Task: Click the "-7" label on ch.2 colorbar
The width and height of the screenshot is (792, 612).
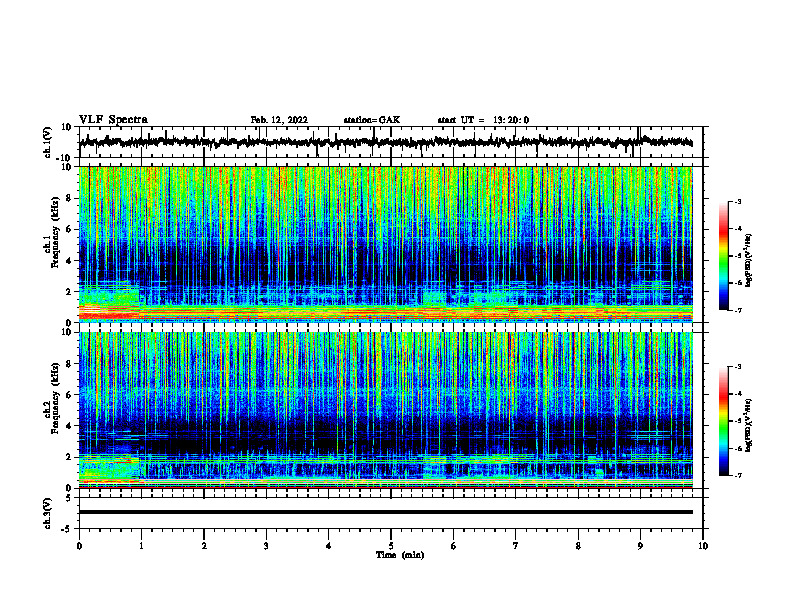Action: pyautogui.click(x=737, y=476)
